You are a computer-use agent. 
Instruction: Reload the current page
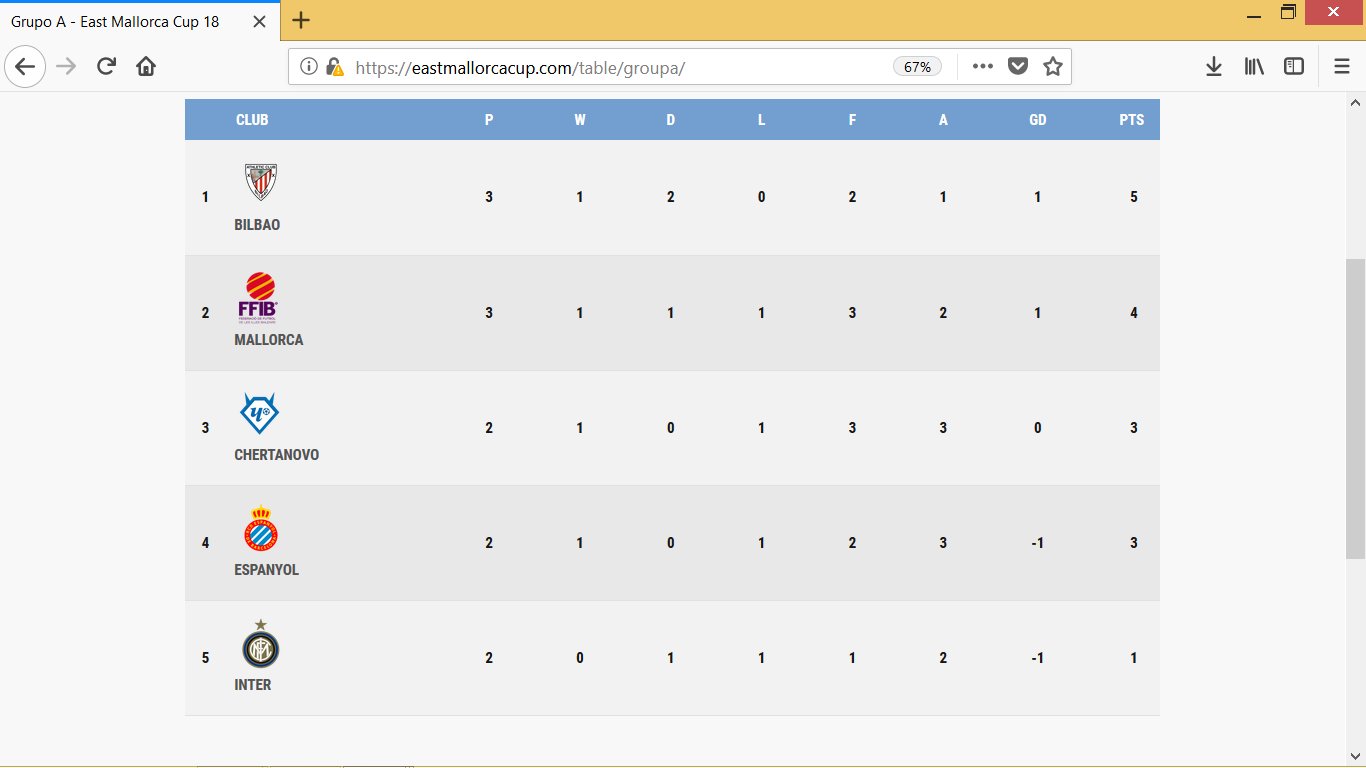[x=106, y=67]
